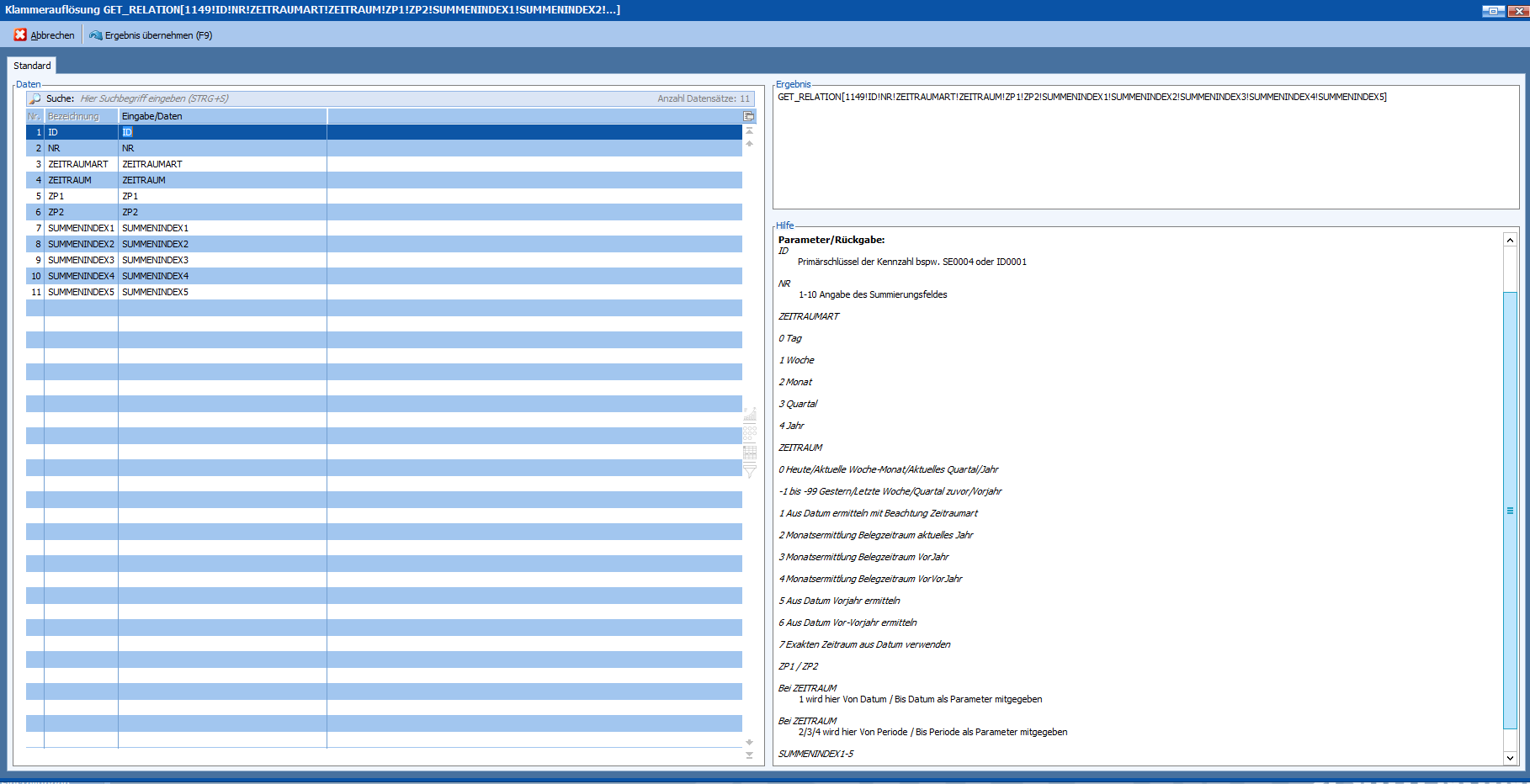Click the magnifier search icon next to Suche
Viewport: 1530px width, 784px height.
click(35, 98)
